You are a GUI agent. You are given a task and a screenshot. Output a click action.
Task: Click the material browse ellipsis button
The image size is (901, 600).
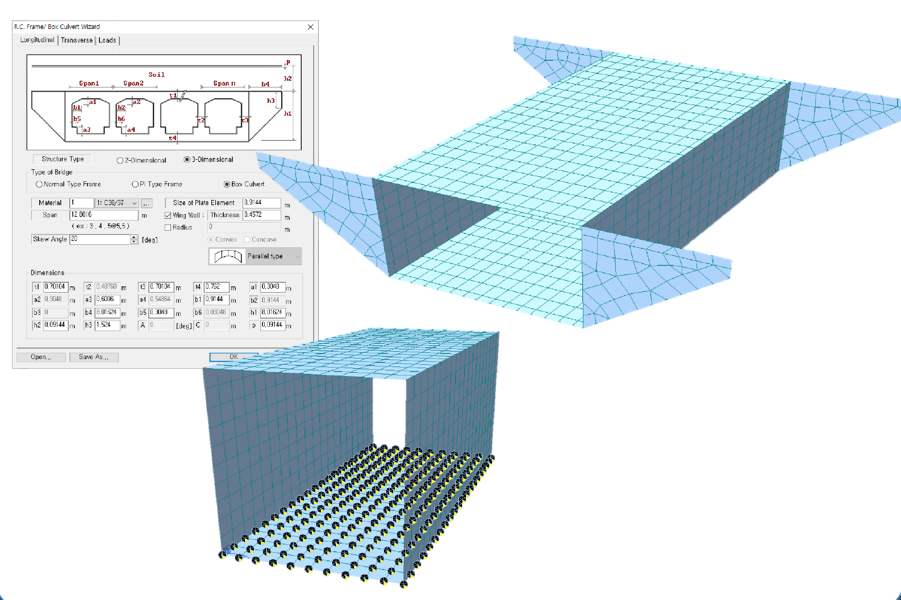point(147,203)
